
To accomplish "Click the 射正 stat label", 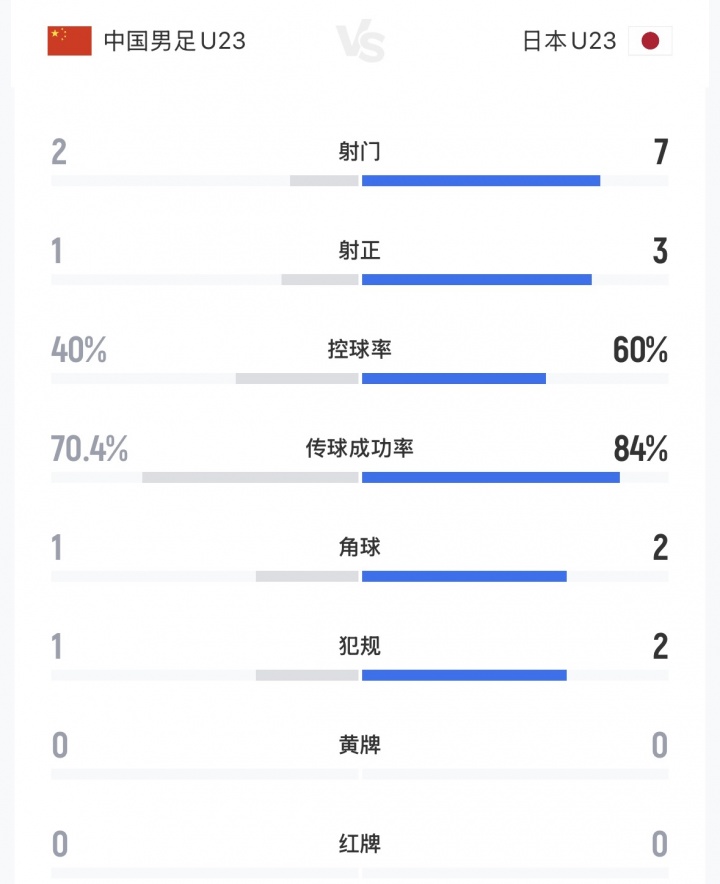I will (x=360, y=251).
